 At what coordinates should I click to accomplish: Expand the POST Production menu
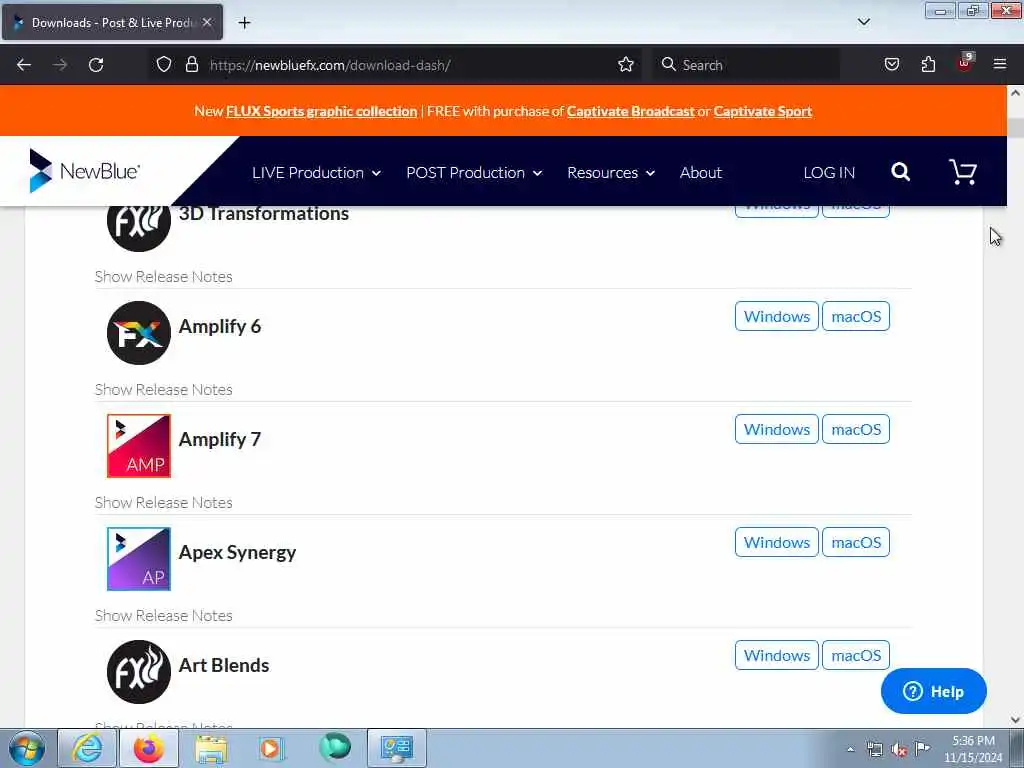[474, 172]
